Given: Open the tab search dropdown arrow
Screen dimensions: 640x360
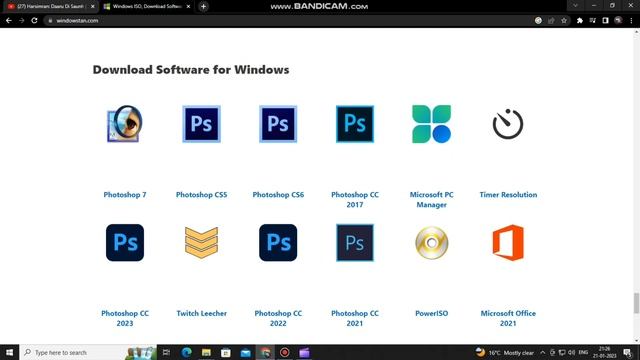Looking at the screenshot, I should [x=575, y=6].
